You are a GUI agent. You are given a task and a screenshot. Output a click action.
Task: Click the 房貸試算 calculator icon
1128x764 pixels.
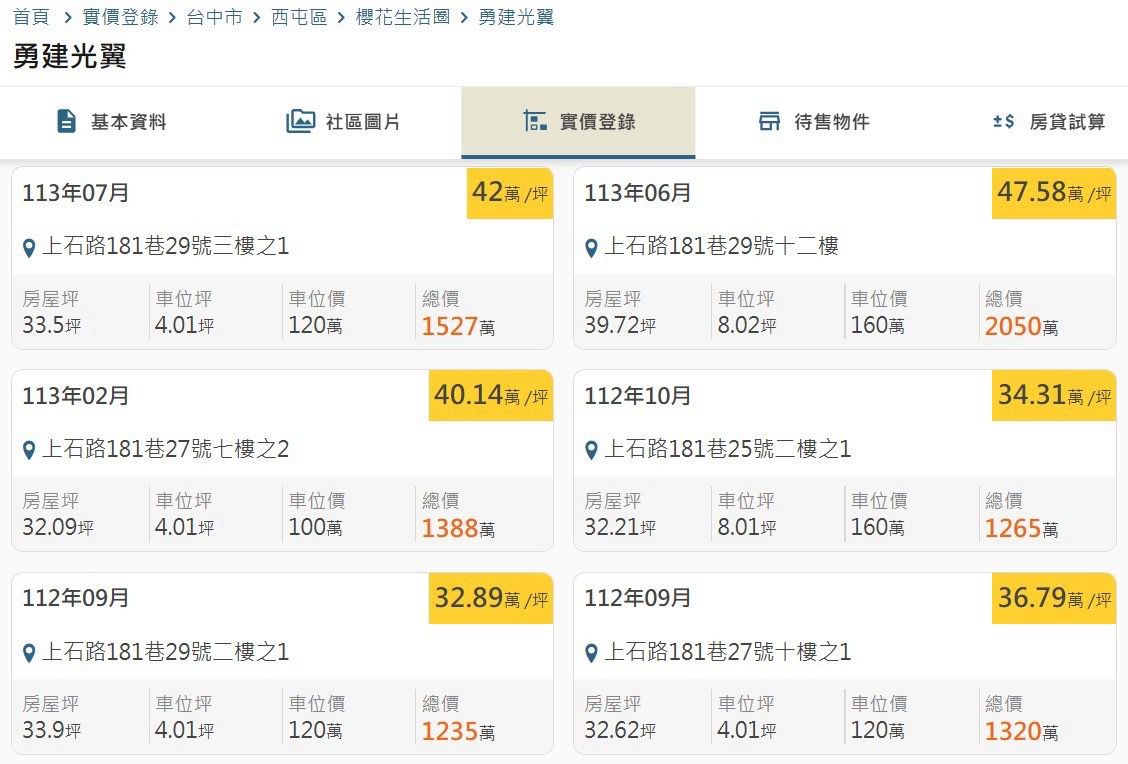click(1003, 122)
